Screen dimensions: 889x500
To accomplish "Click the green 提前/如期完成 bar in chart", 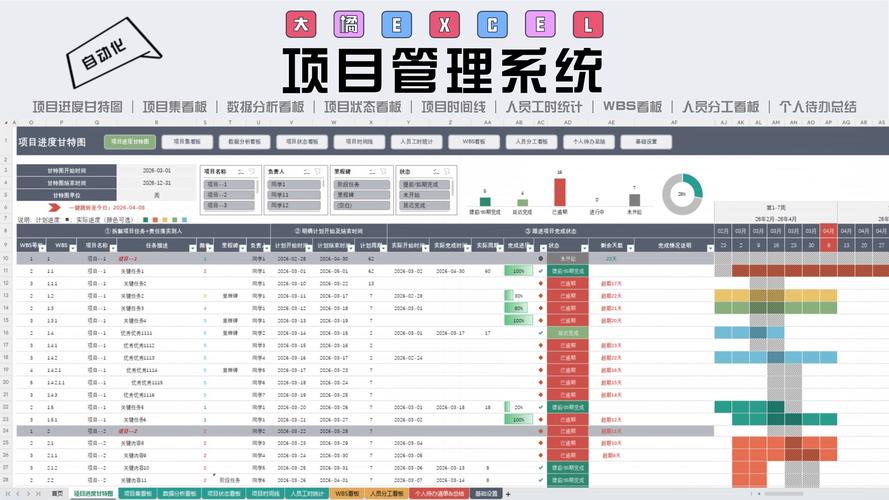I will coord(485,202).
